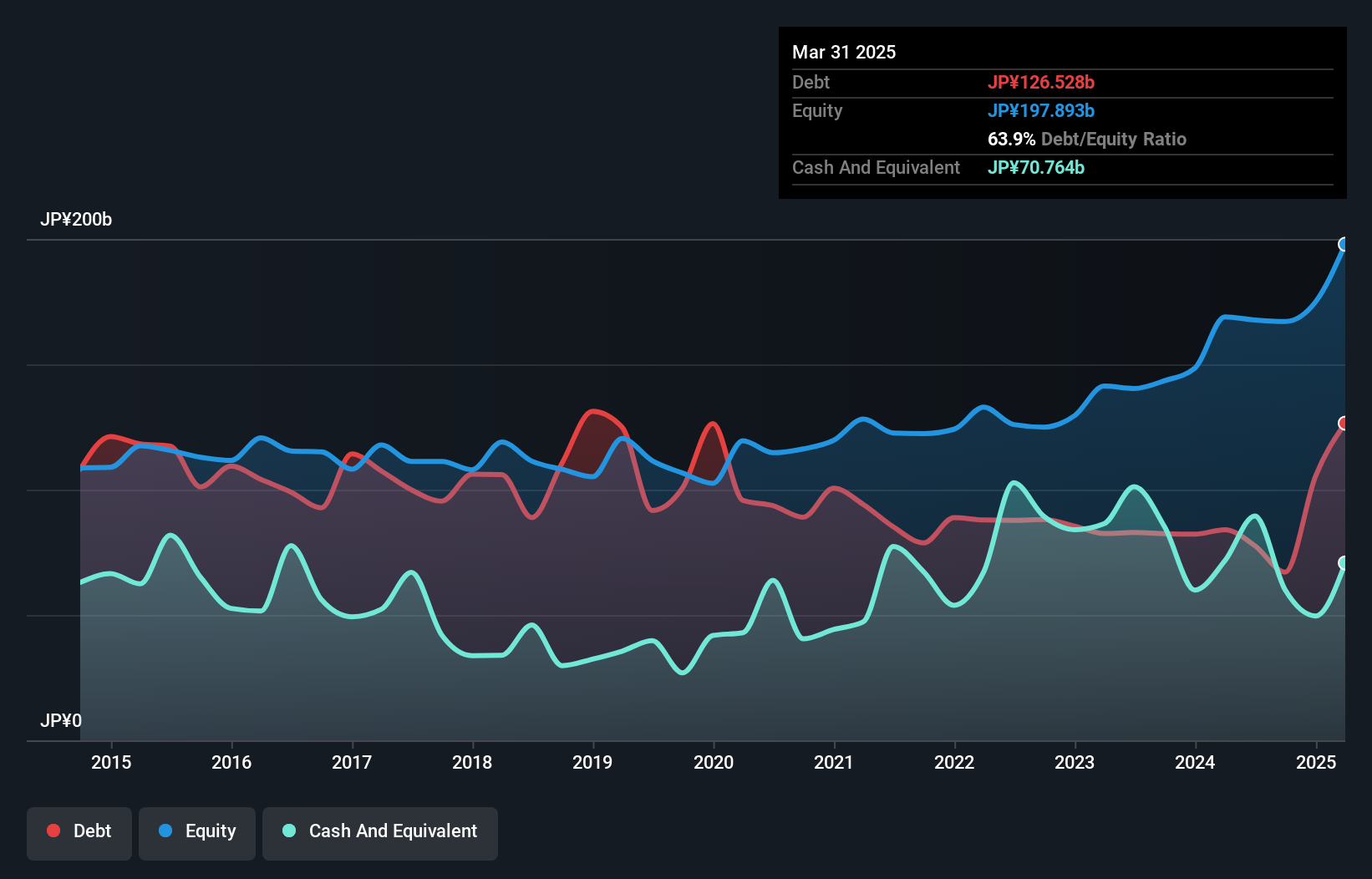1372x879 pixels.
Task: Click the JP¥200b y-axis label
Action: click(76, 219)
